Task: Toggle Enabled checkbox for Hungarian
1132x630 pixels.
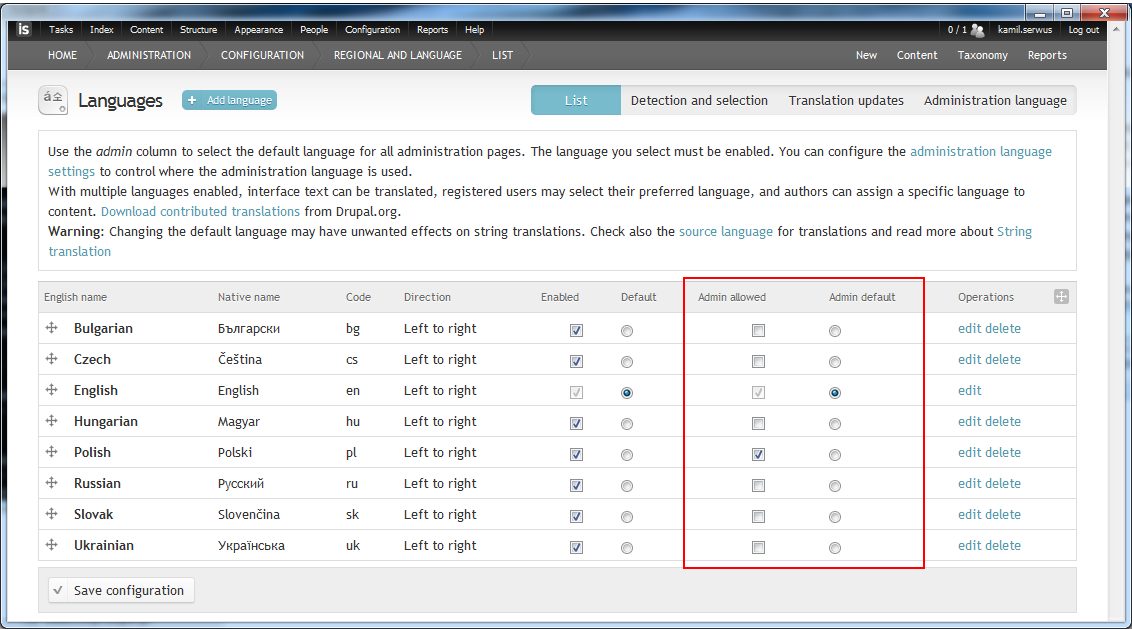Action: [x=576, y=424]
